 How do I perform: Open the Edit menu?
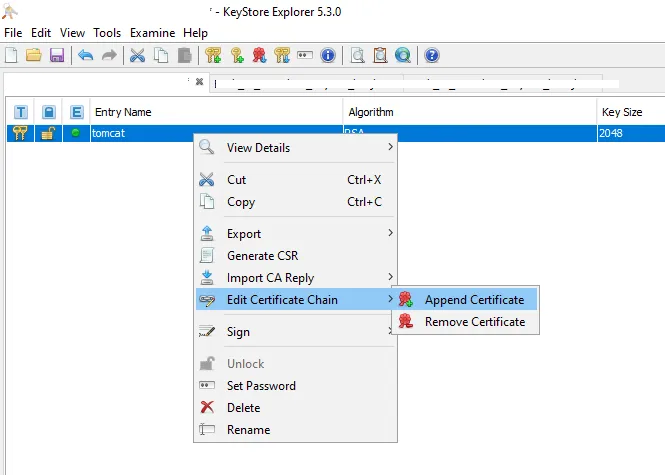point(41,33)
